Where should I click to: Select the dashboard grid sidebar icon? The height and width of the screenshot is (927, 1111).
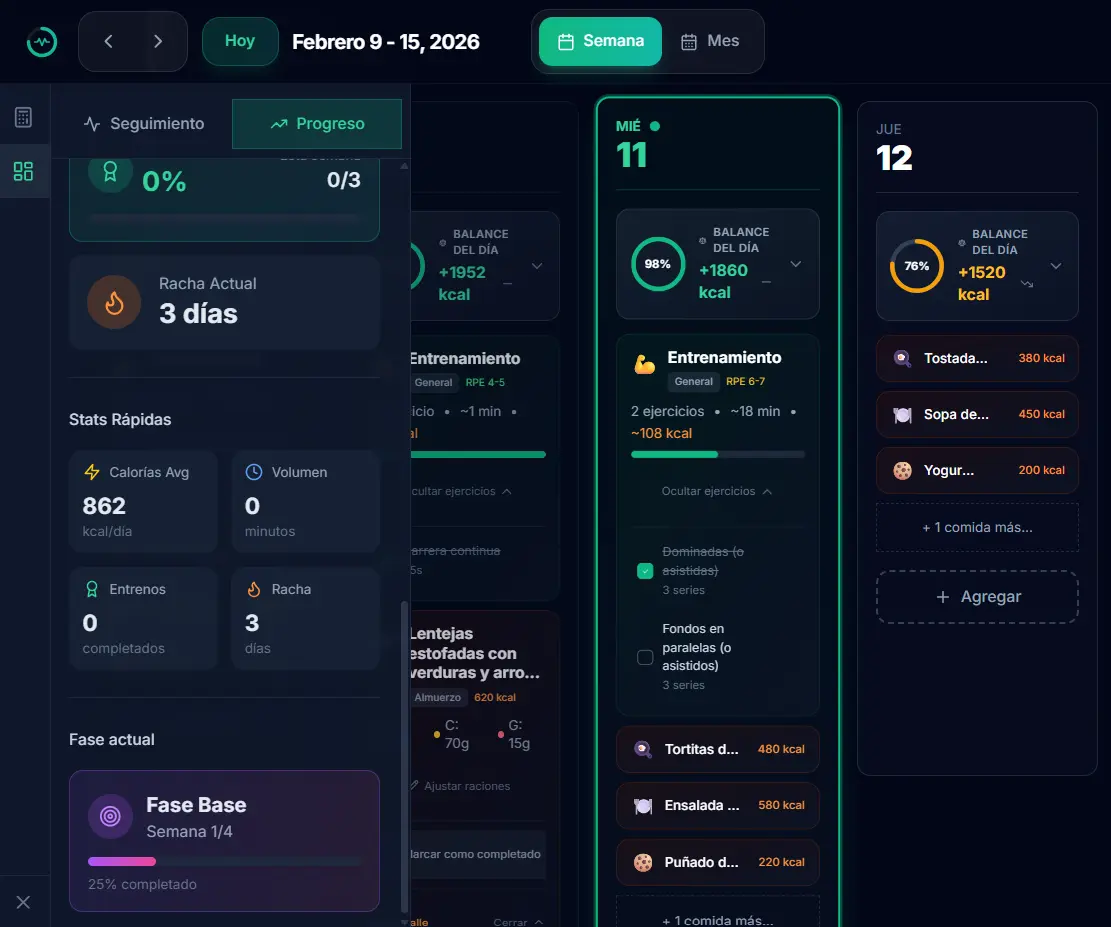23,171
